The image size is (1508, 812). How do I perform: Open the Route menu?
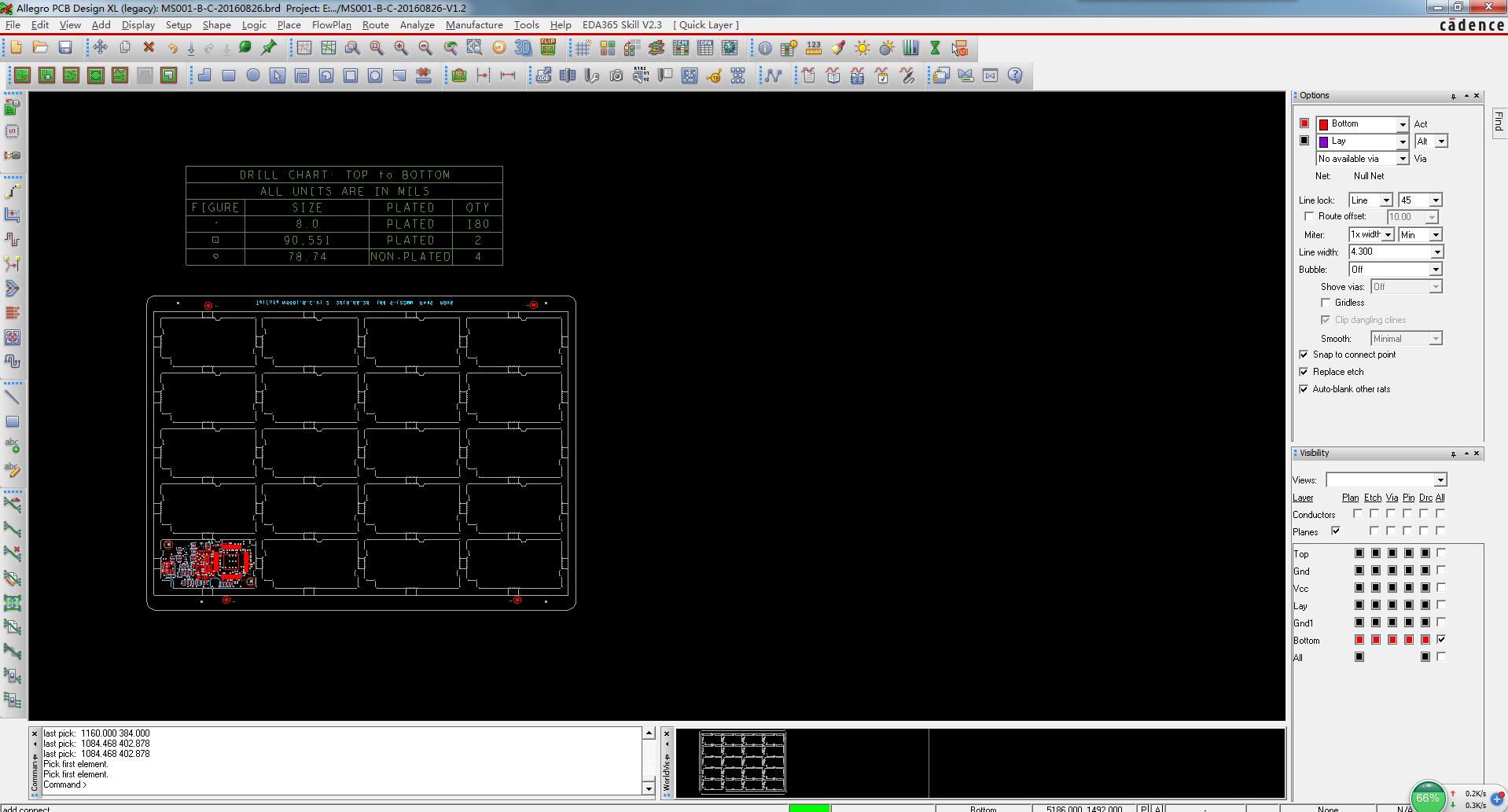point(375,25)
